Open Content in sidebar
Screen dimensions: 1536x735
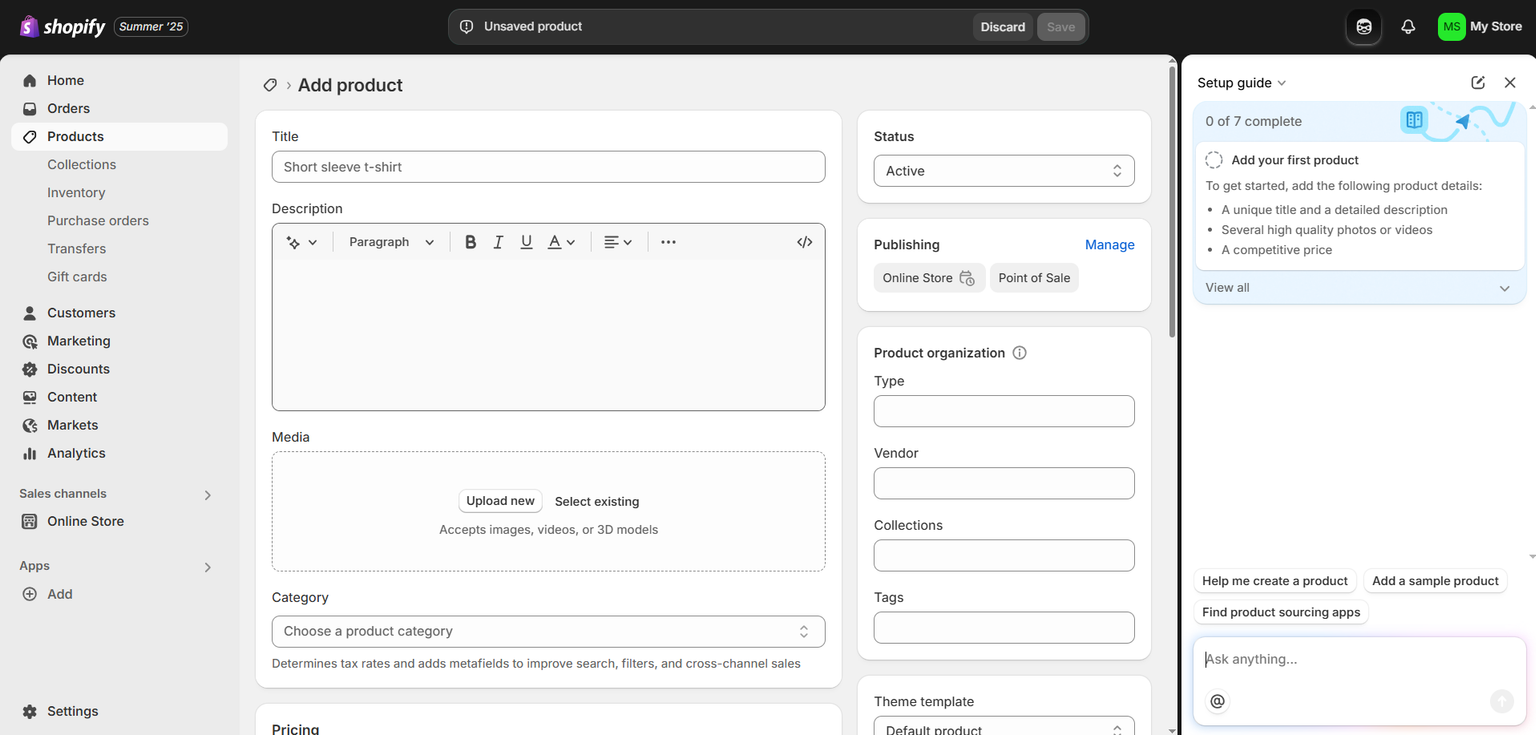(119, 397)
